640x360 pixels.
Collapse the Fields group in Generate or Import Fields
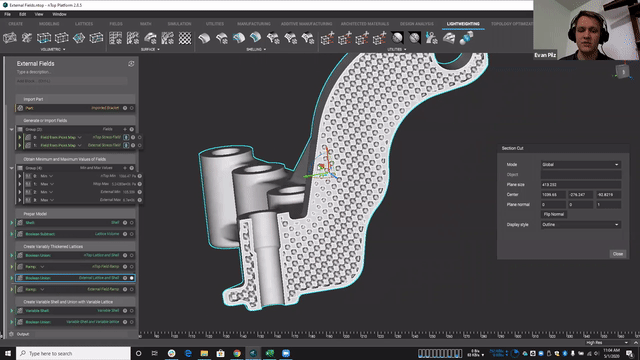click(x=11, y=129)
